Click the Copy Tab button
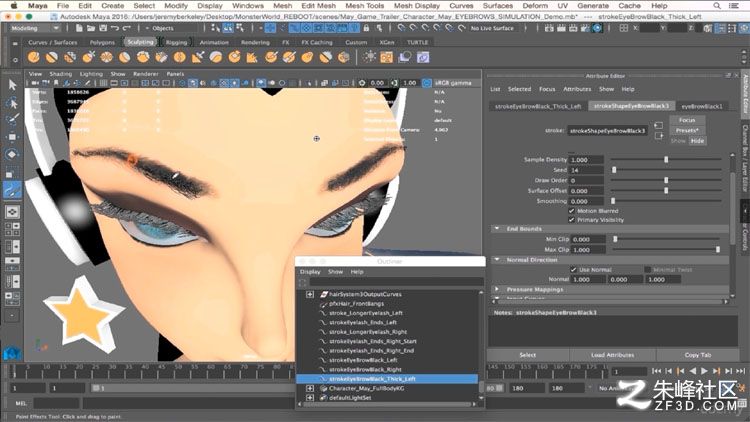The image size is (750, 422). 698,355
